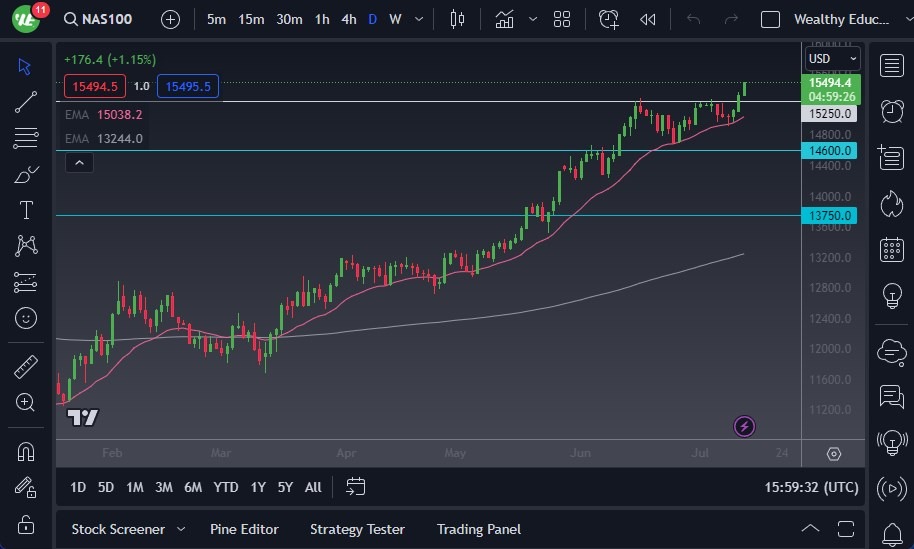The height and width of the screenshot is (549, 914).
Task: Toggle the magnet mode tool
Action: [26, 451]
